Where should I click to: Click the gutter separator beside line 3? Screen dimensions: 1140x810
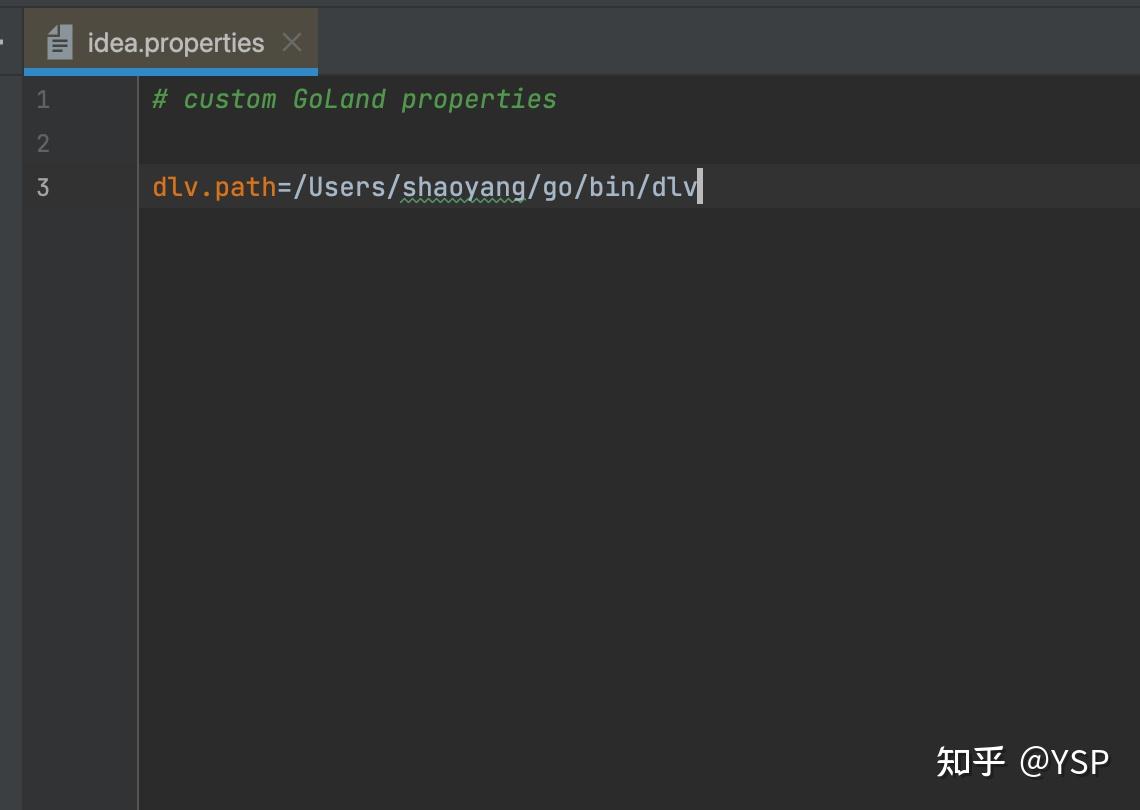tap(136, 187)
